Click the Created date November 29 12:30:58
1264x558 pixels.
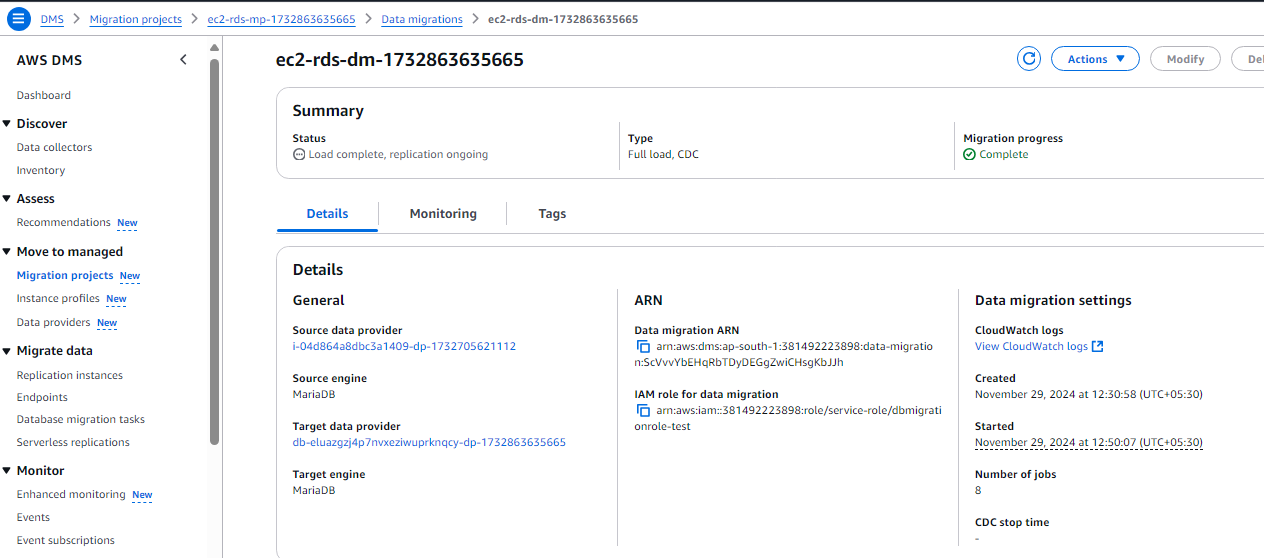tap(1089, 394)
